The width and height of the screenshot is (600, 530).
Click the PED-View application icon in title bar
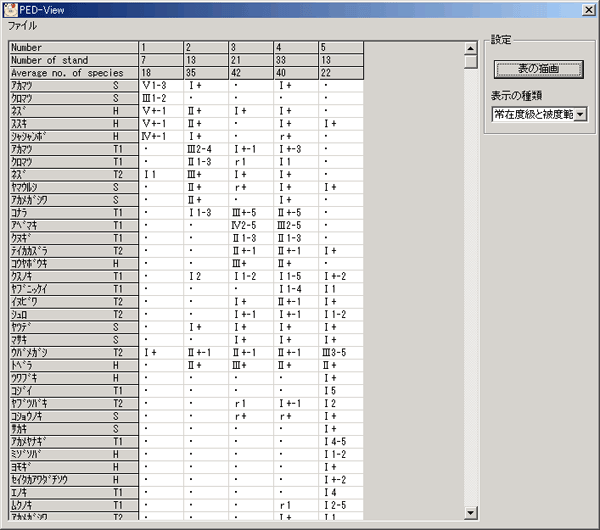pyautogui.click(x=10, y=9)
